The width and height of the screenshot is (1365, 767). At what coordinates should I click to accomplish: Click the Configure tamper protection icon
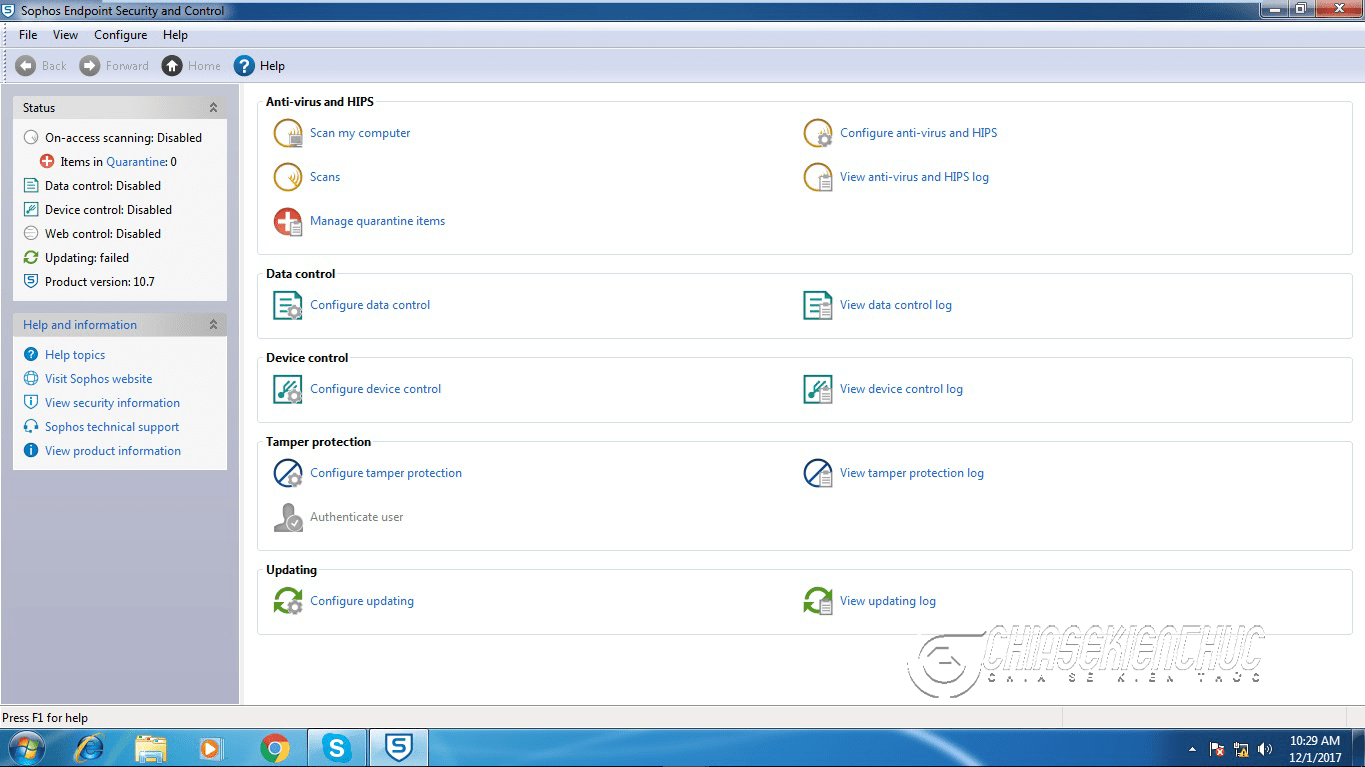tap(288, 473)
